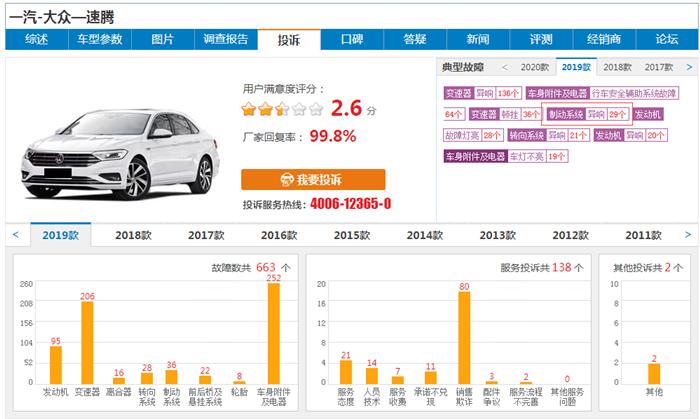
Task: Select the 2013款 model-year tab
Action: pyautogui.click(x=498, y=235)
